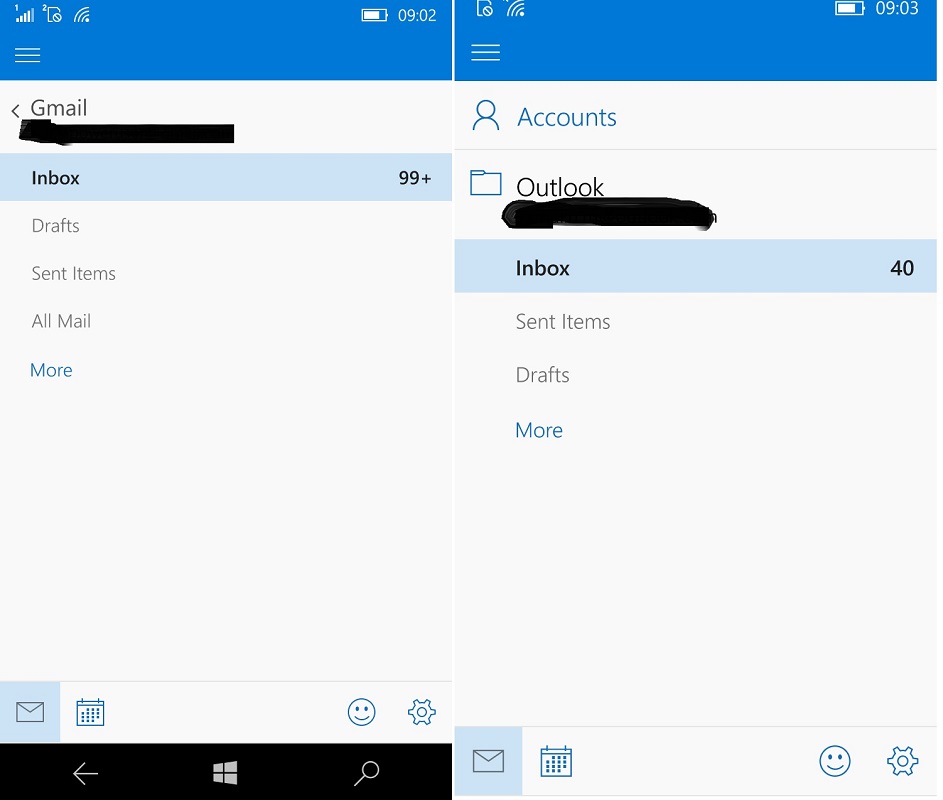Viewport: 943px width, 800px height.
Task: Open feedback smiley in right screen
Action: 835,761
